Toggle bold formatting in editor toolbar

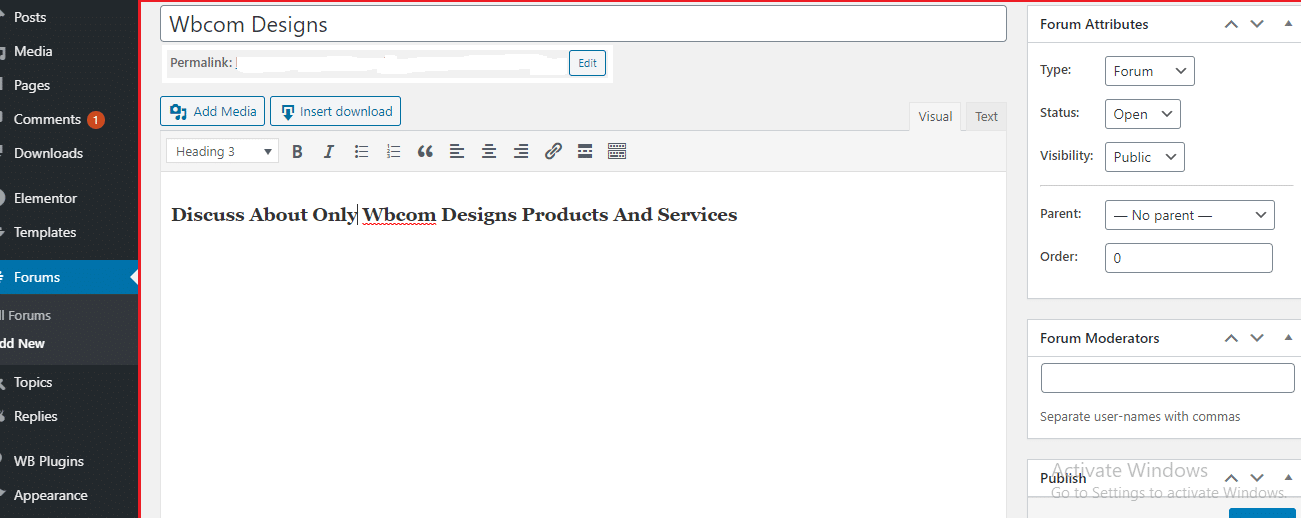pyautogui.click(x=297, y=152)
